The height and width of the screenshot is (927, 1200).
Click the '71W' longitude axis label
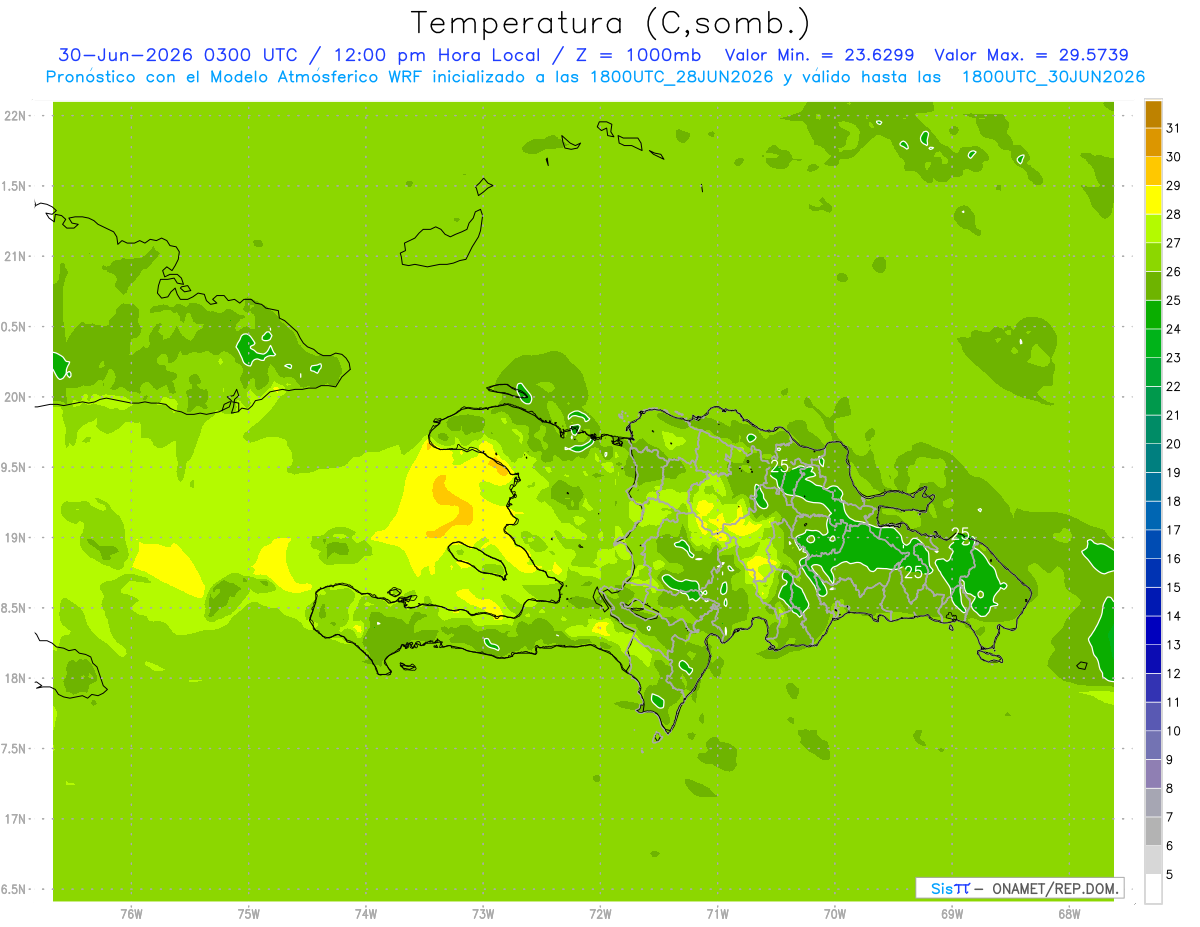click(x=717, y=914)
